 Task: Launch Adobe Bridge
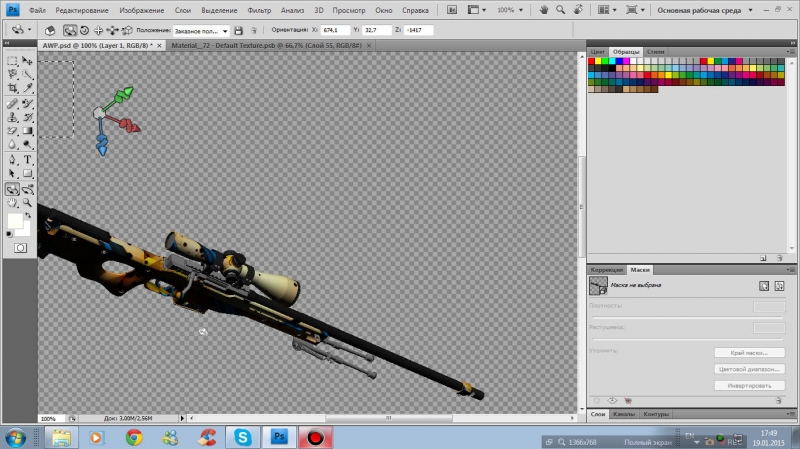click(452, 10)
